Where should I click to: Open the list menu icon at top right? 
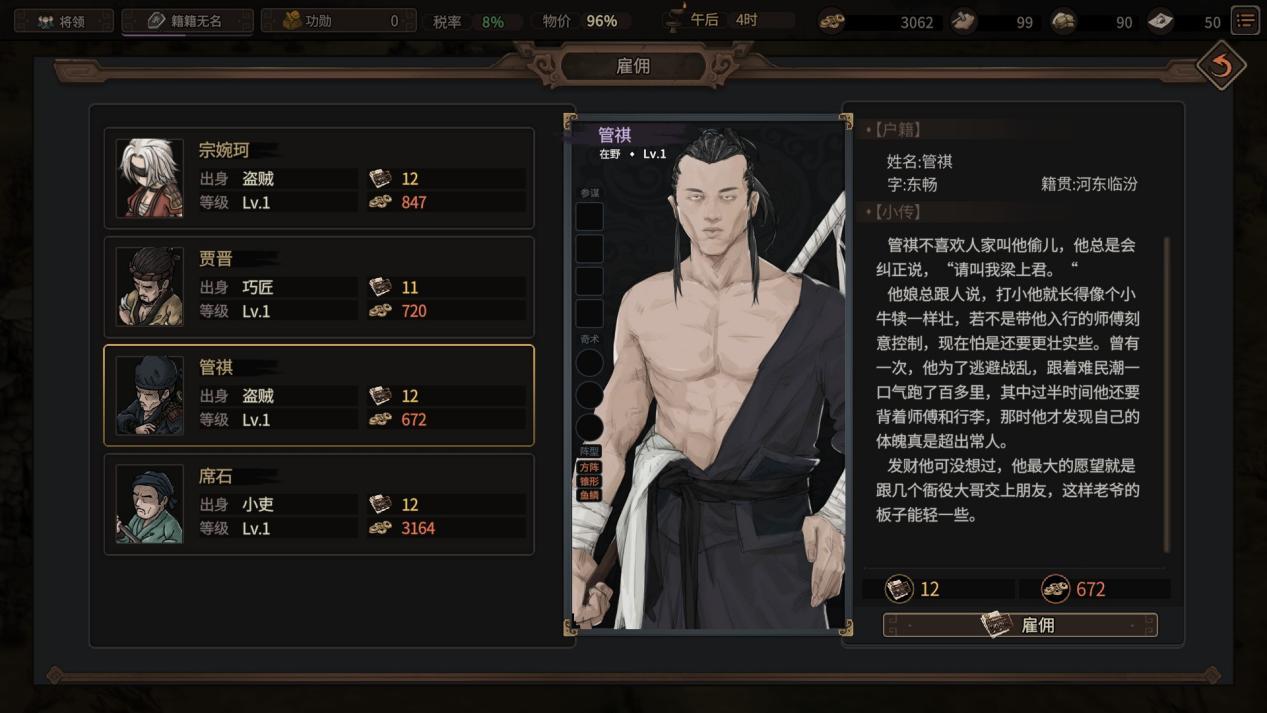click(1245, 20)
